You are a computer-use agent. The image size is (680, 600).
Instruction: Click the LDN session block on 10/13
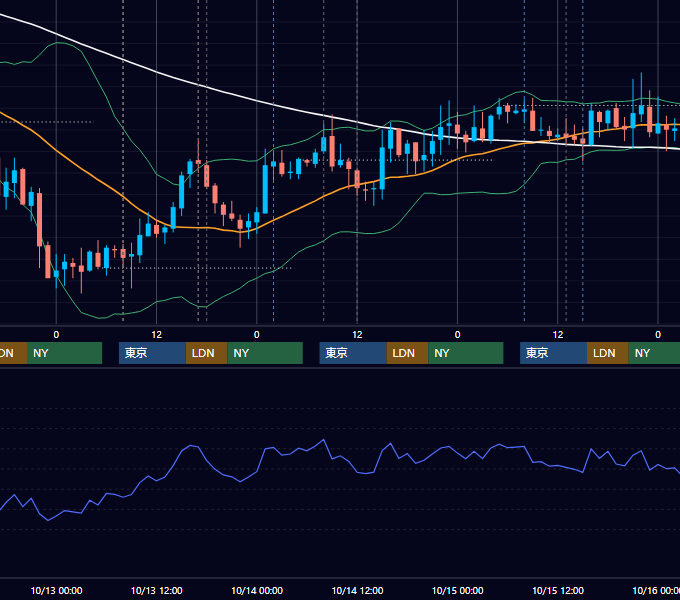(x=206, y=353)
